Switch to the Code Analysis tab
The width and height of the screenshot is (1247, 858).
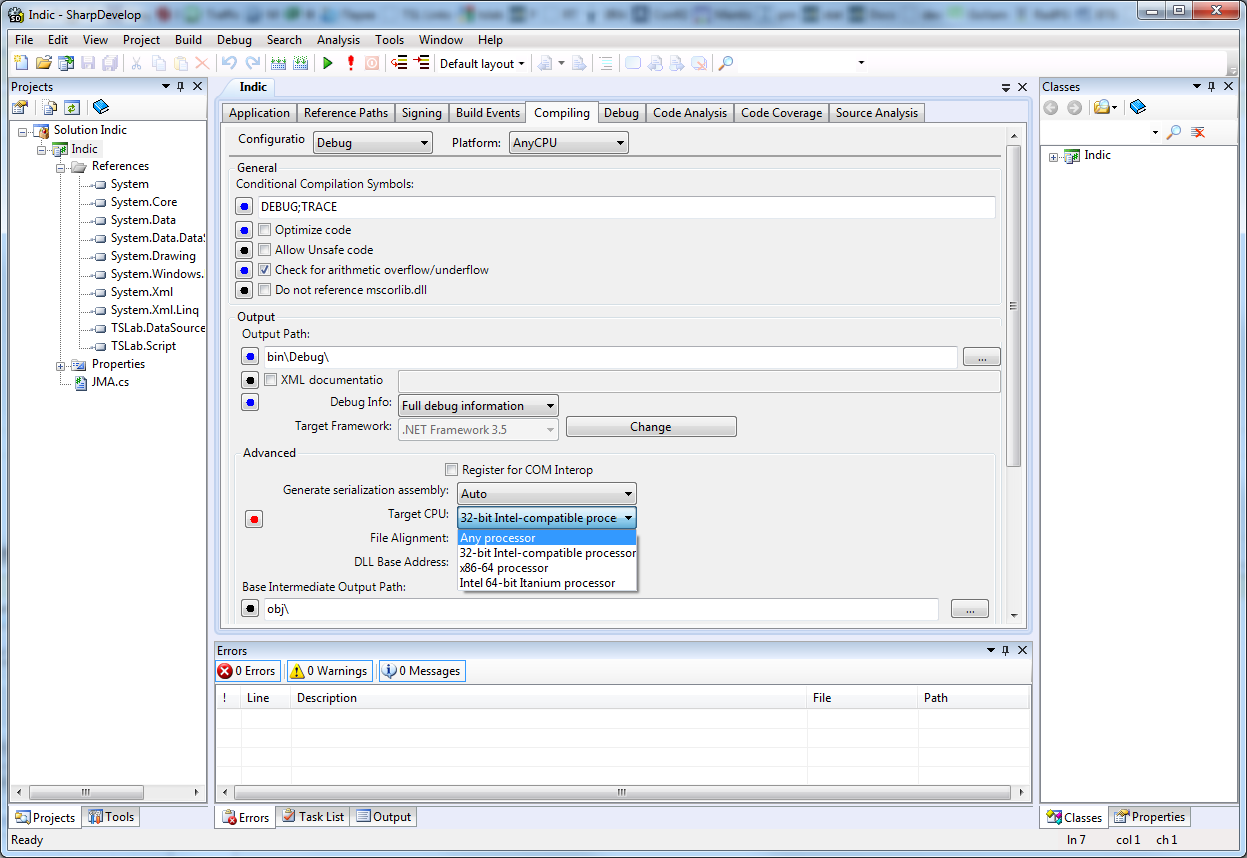(689, 113)
